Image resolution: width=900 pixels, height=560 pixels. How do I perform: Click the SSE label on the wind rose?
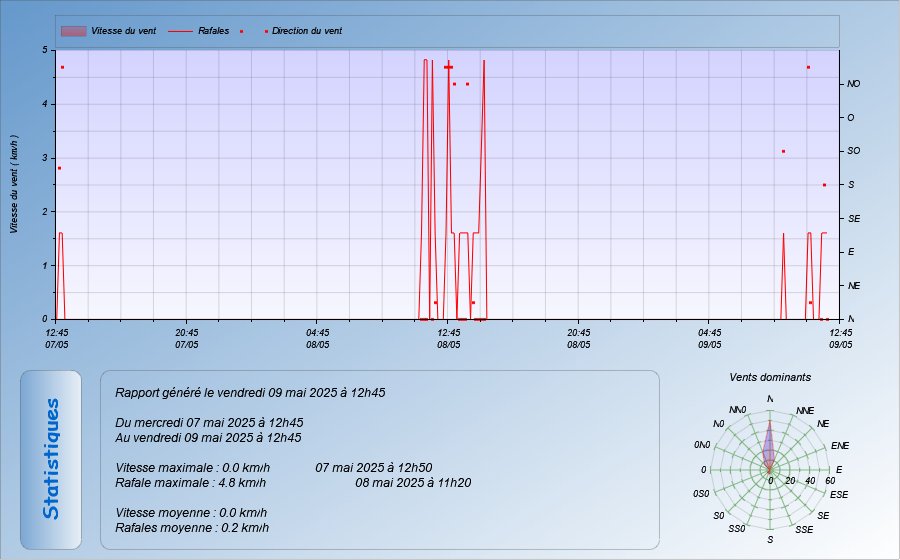tap(804, 530)
